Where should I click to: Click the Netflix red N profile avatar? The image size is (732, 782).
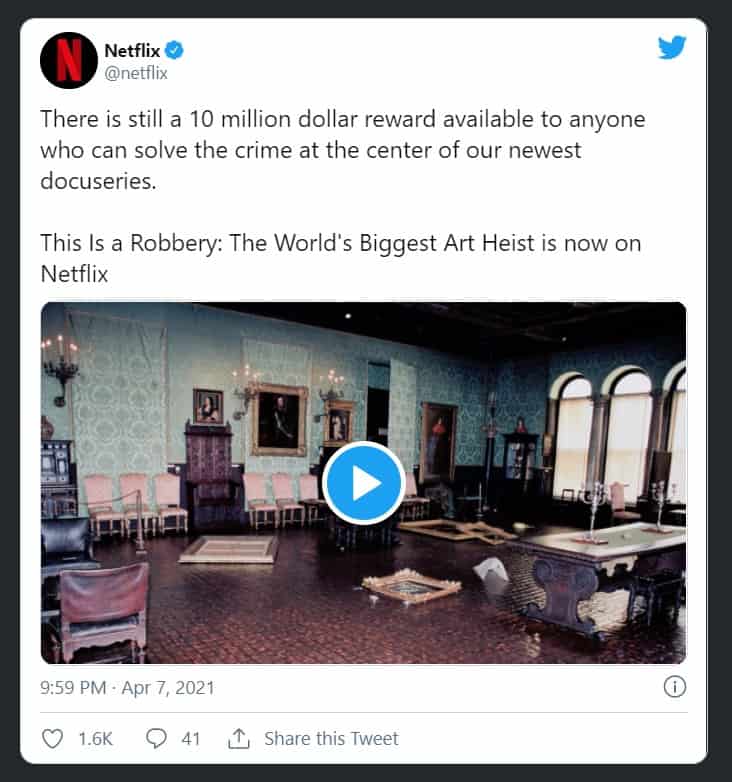tap(69, 60)
